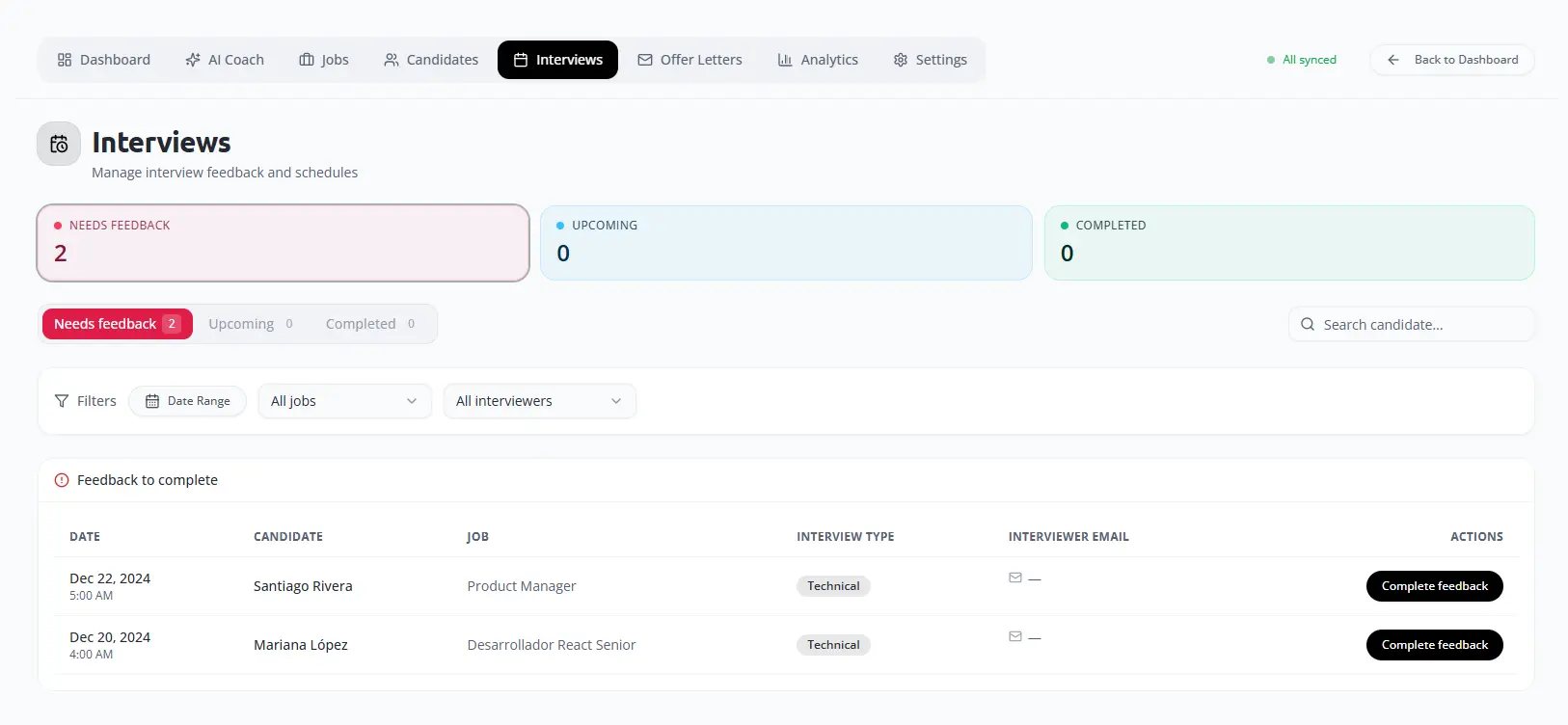Click the Interview Type column header
1568x725 pixels.
pyautogui.click(x=845, y=537)
